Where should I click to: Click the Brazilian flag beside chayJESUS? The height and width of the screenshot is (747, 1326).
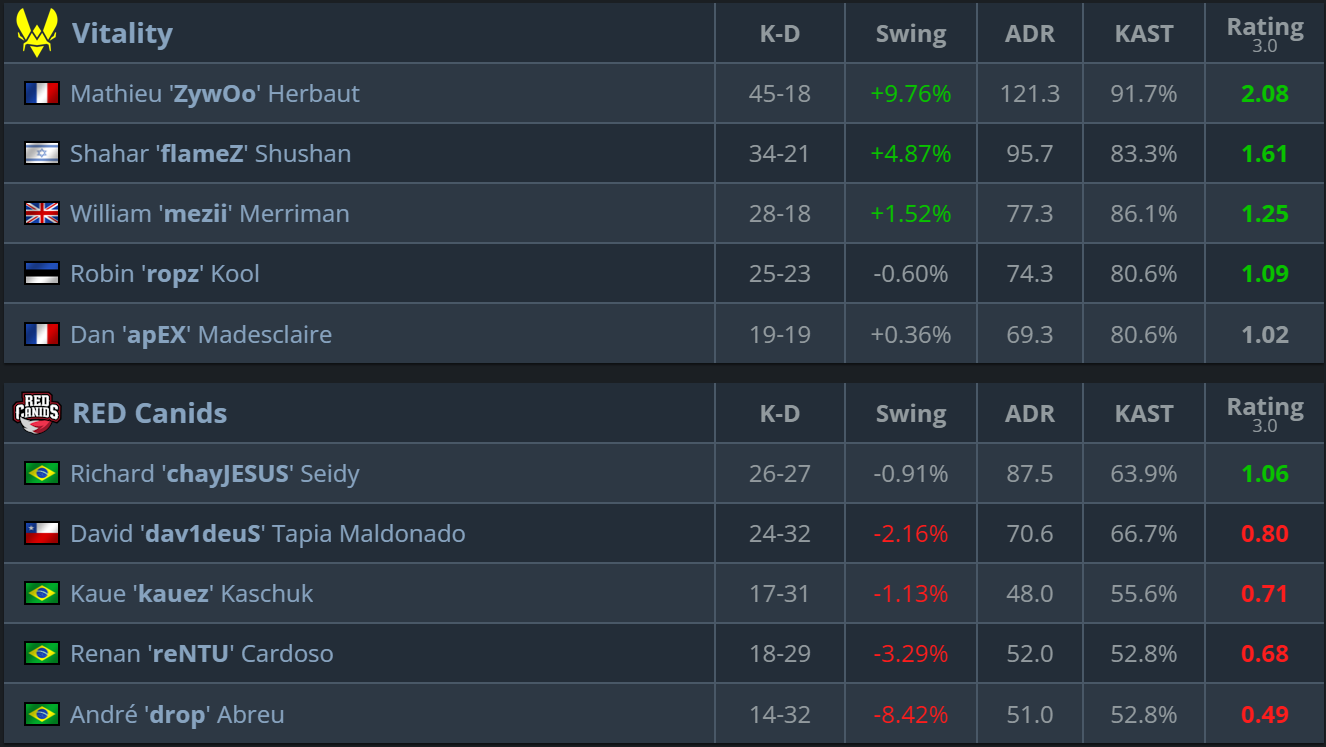42,474
